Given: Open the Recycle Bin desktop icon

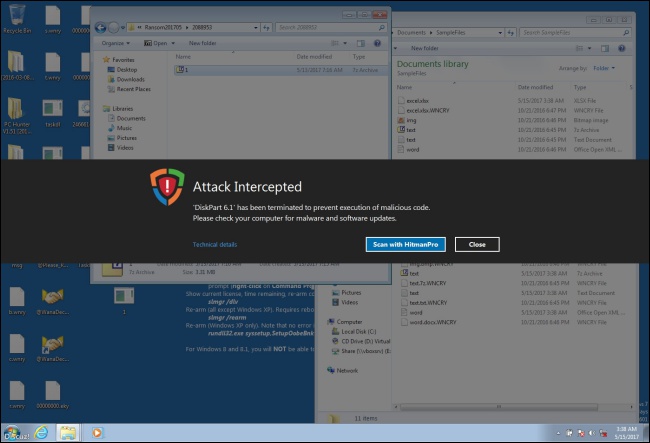Looking at the screenshot, I should coord(17,19).
